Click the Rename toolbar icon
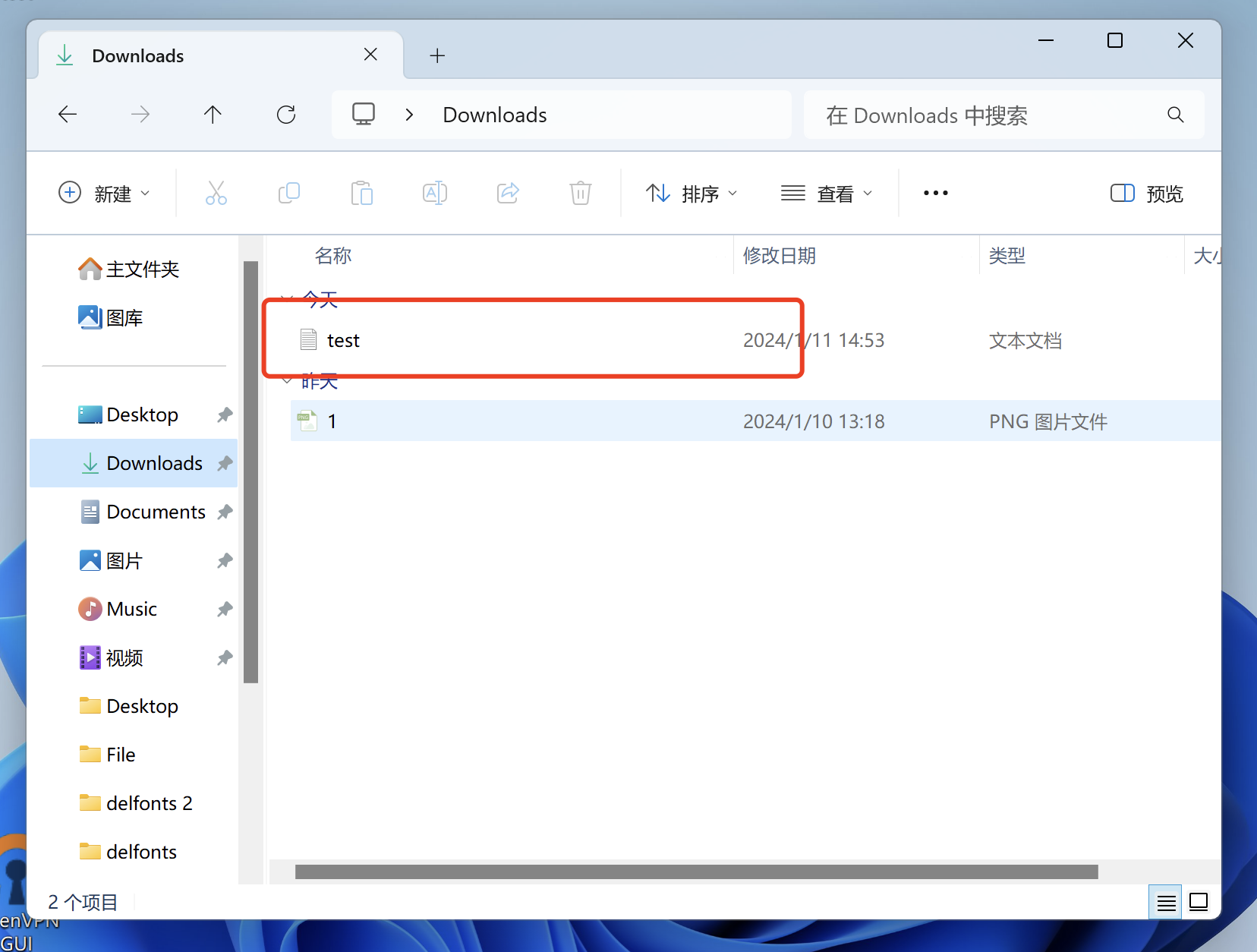 (x=435, y=193)
